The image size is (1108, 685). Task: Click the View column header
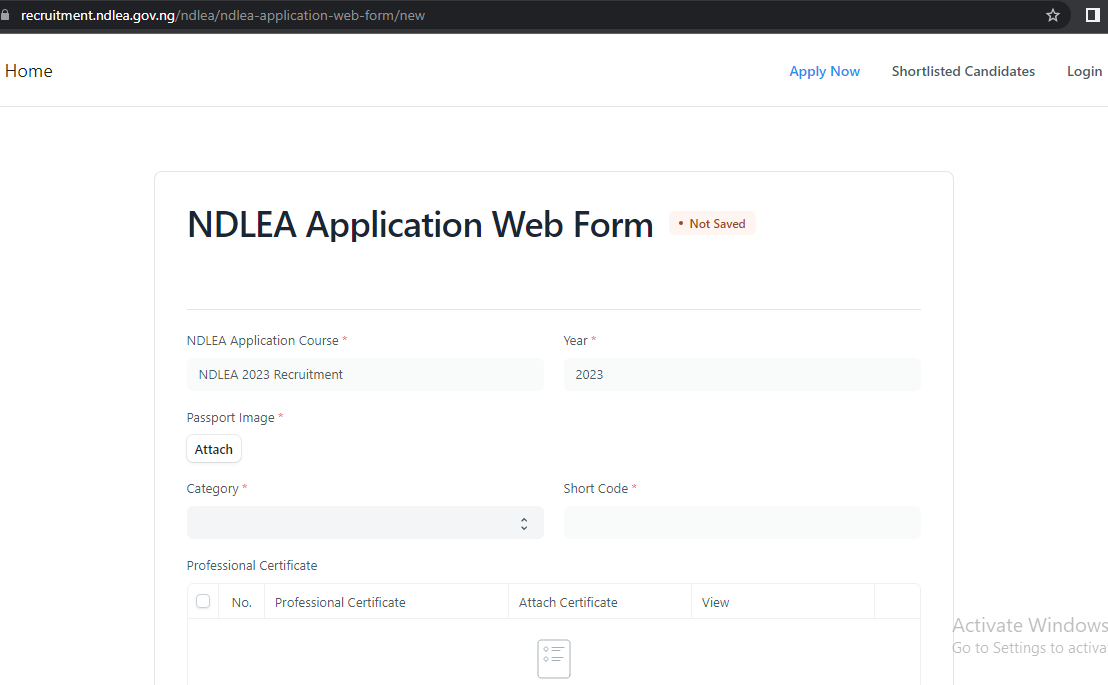point(715,602)
